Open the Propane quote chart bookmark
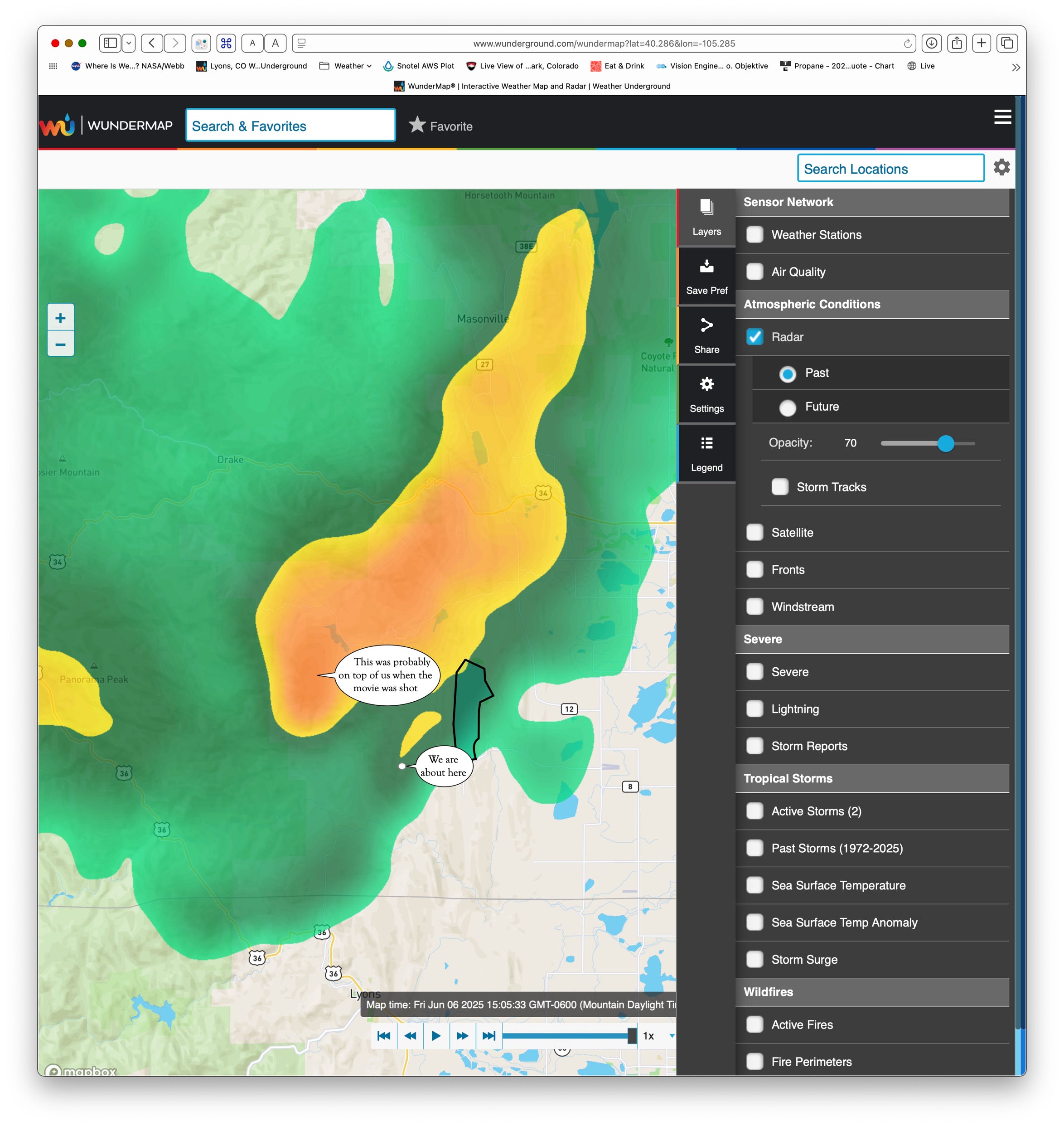 click(x=837, y=66)
